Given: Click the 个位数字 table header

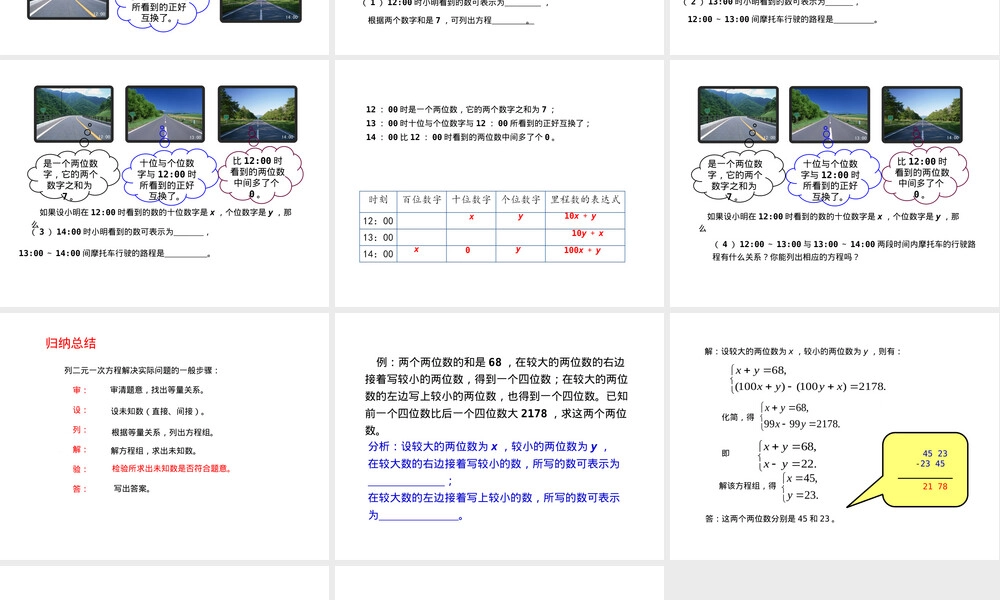Looking at the screenshot, I should (x=521, y=200).
